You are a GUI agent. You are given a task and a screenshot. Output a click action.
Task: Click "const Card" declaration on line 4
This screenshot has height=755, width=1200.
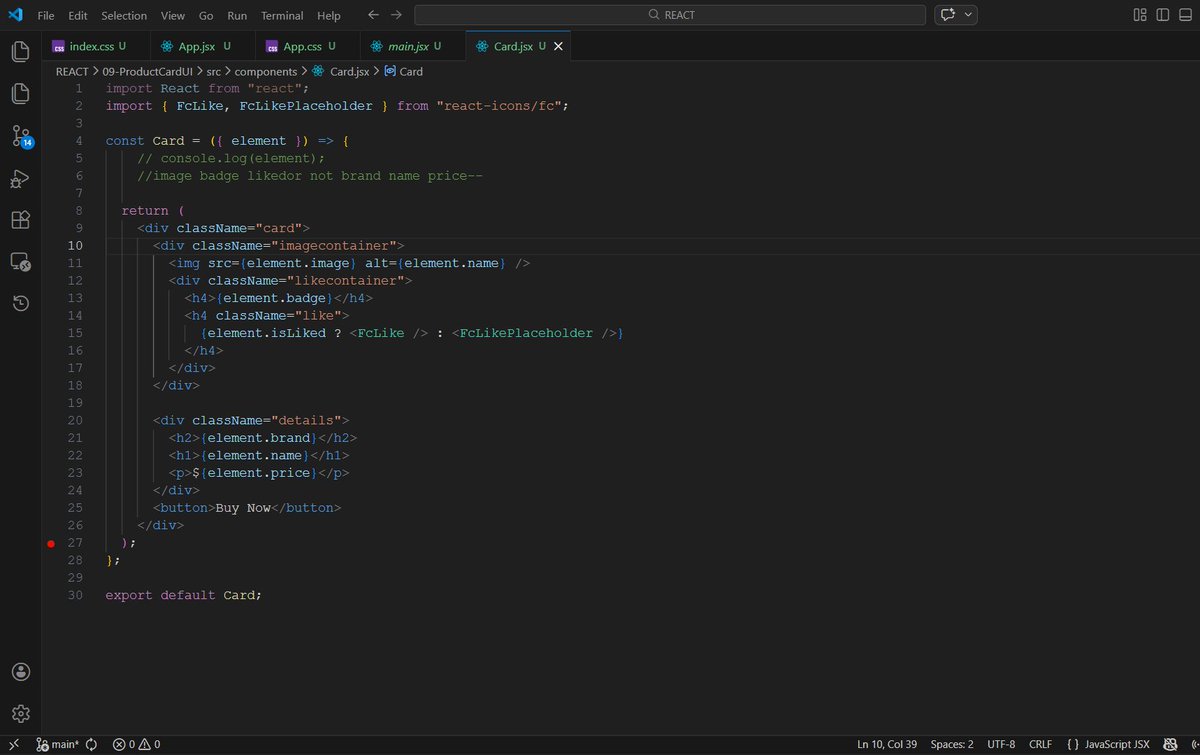(145, 141)
